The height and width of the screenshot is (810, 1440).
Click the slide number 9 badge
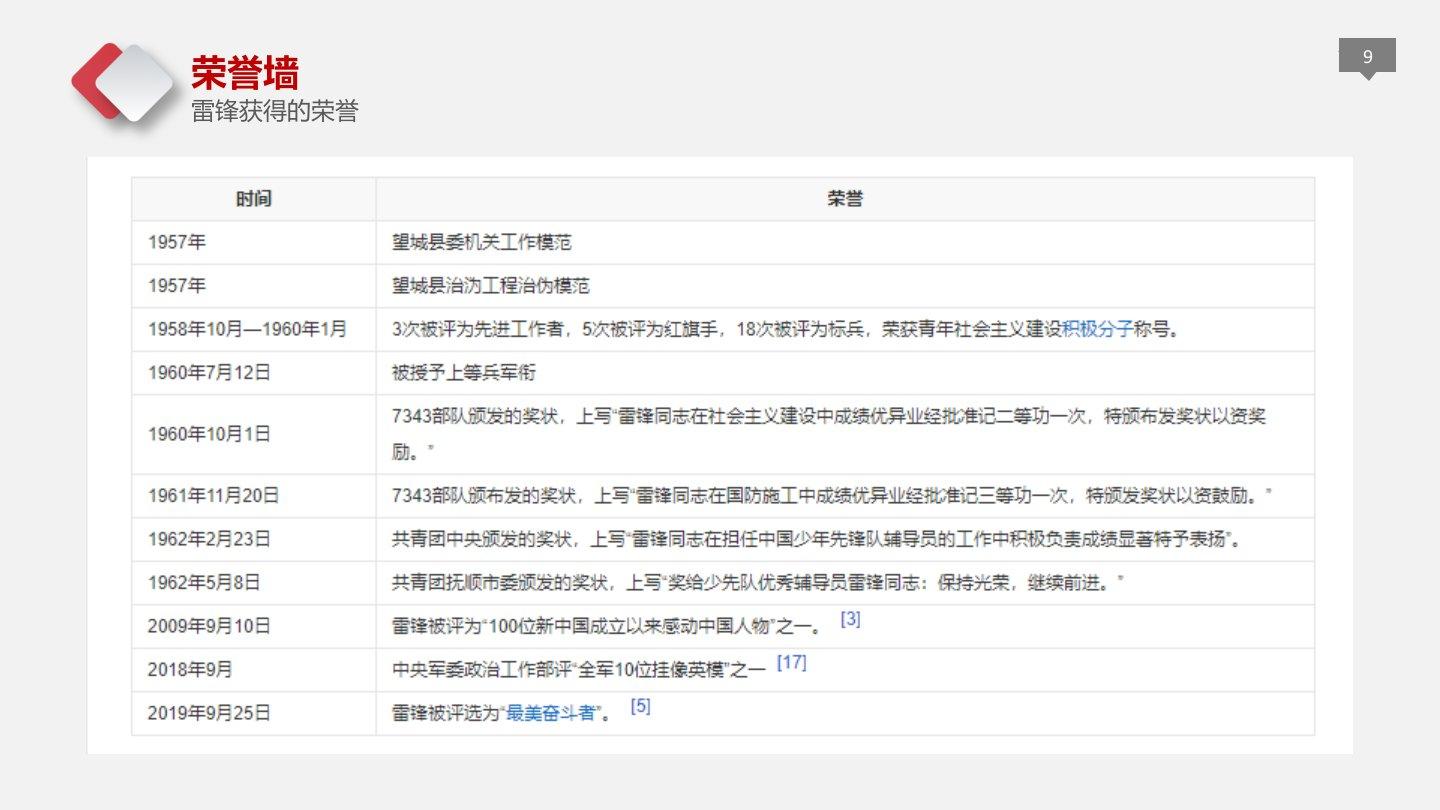(1367, 57)
